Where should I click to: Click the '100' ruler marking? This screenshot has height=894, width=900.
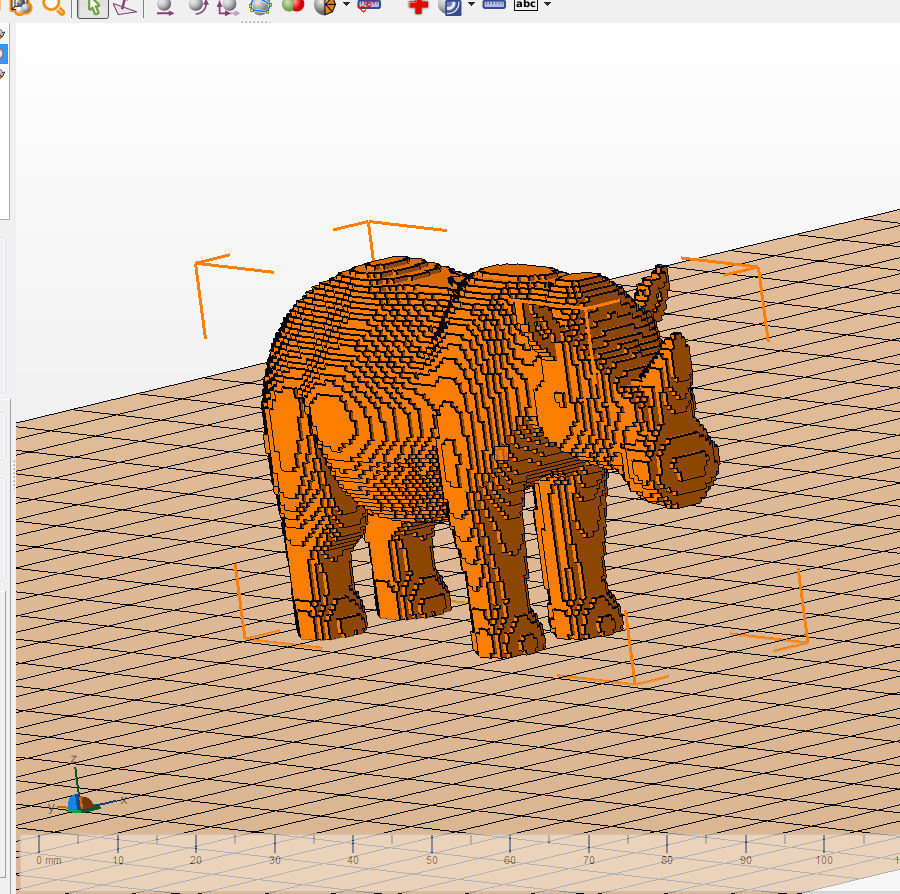coord(824,860)
